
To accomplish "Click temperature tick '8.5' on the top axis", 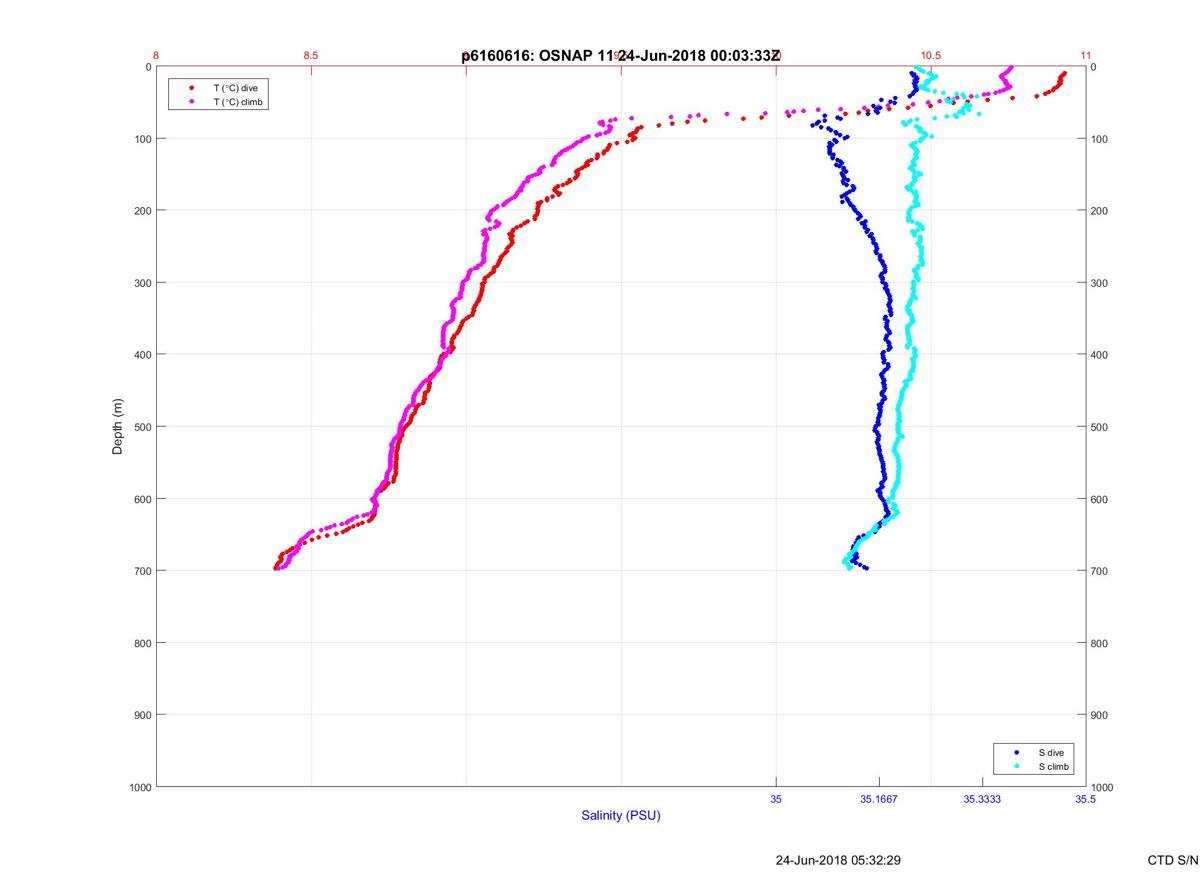I will [x=311, y=56].
